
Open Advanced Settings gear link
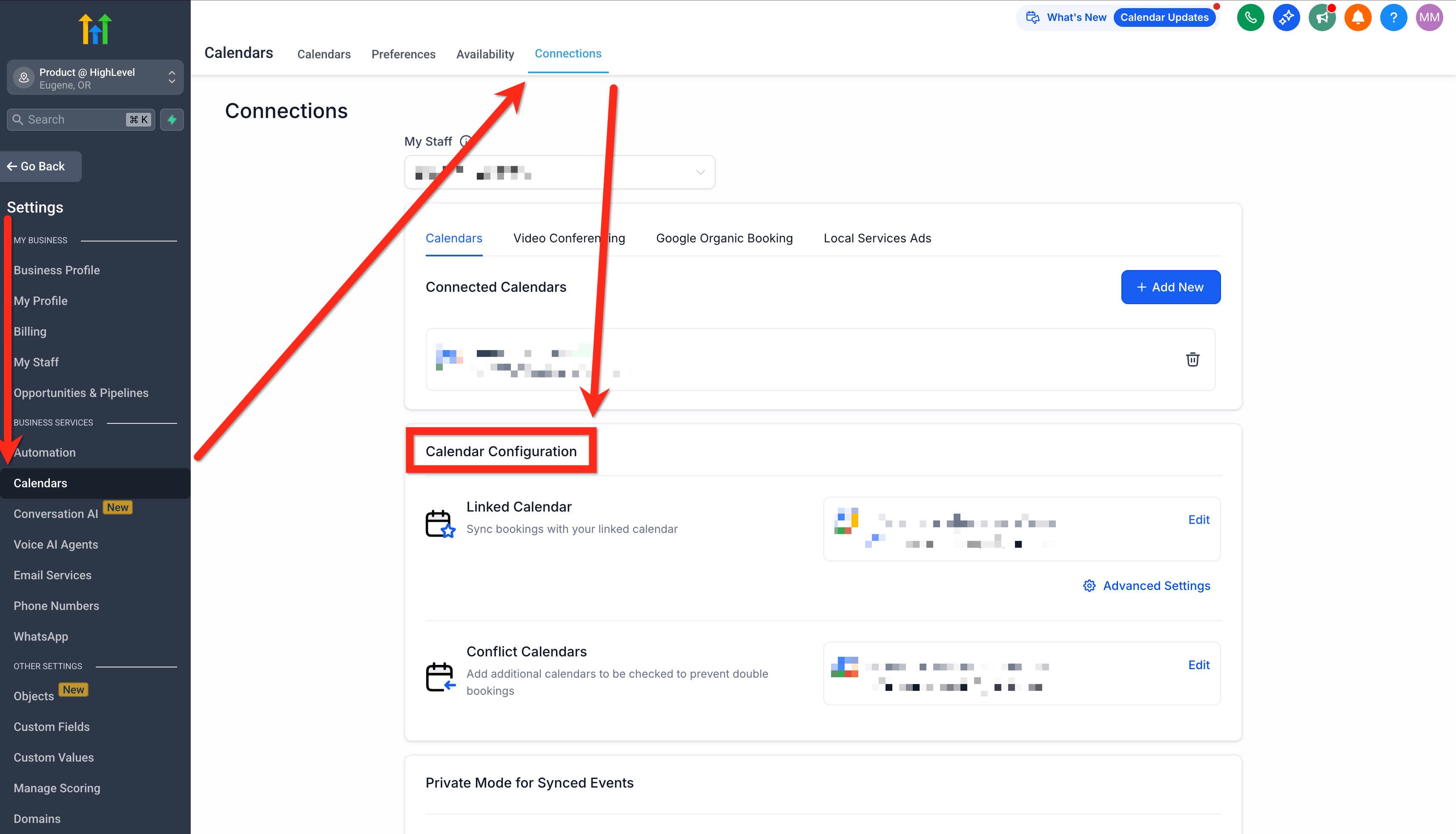1146,585
